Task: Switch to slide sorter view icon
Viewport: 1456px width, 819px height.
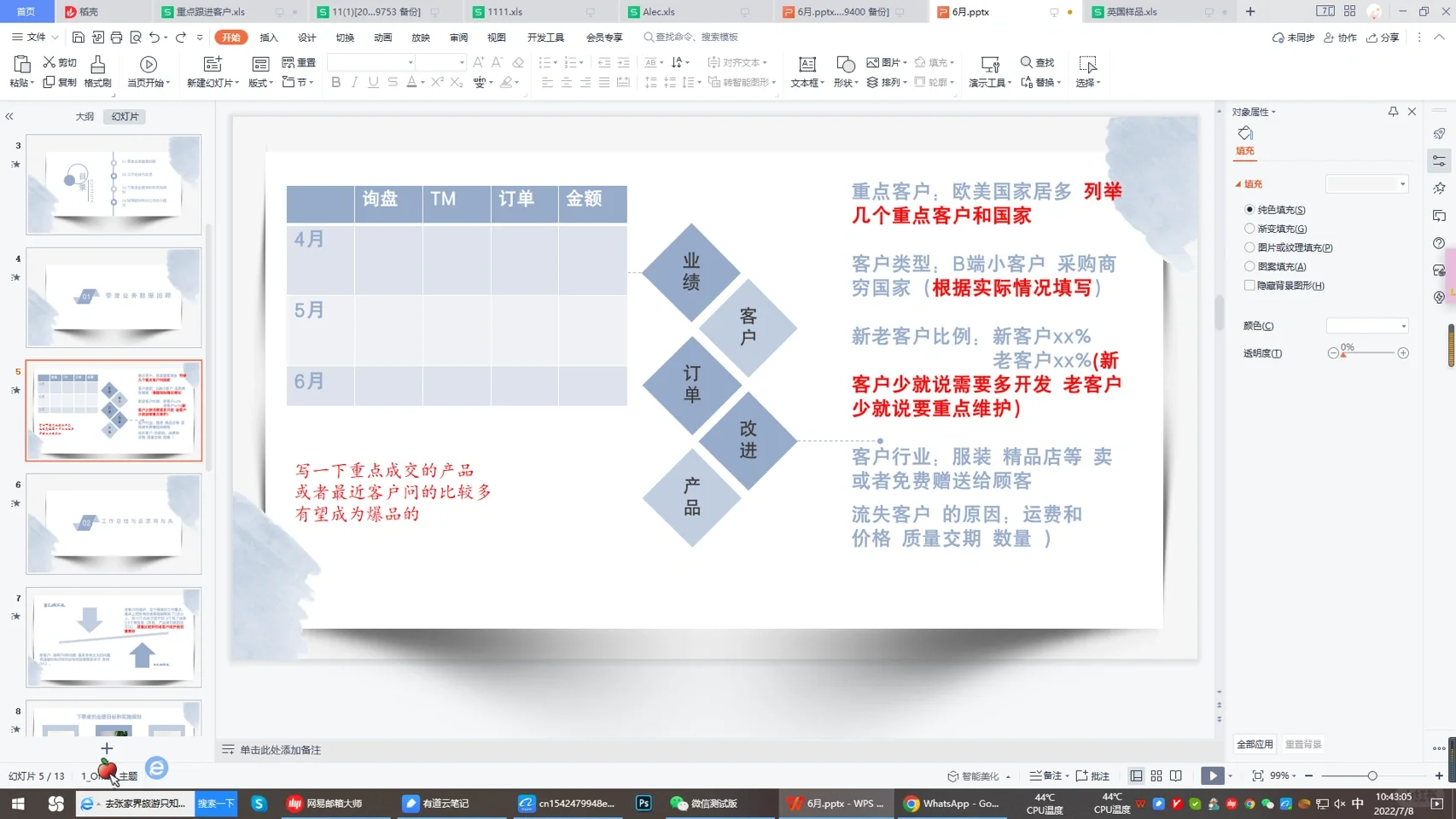Action: (1156, 775)
